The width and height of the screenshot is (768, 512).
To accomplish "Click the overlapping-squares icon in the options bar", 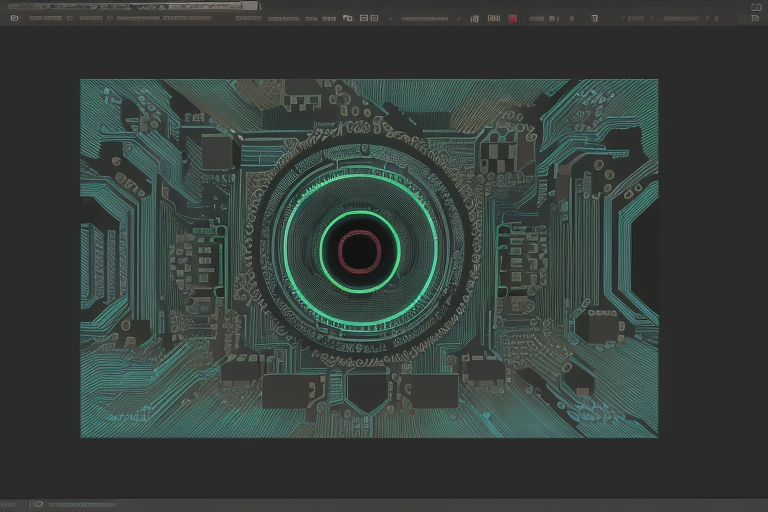I will click(347, 18).
